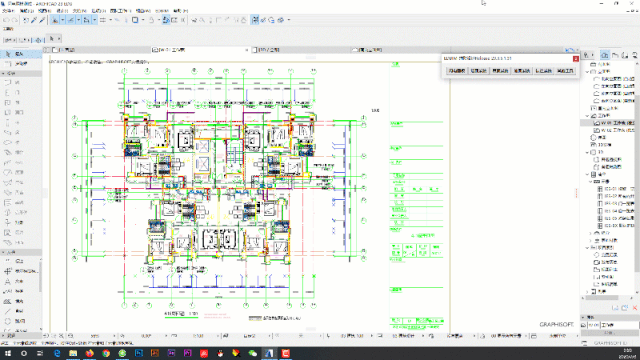Open the dropdown arrow beside Guide Lines
Viewport: 640px width, 360px height.
pos(62,20)
